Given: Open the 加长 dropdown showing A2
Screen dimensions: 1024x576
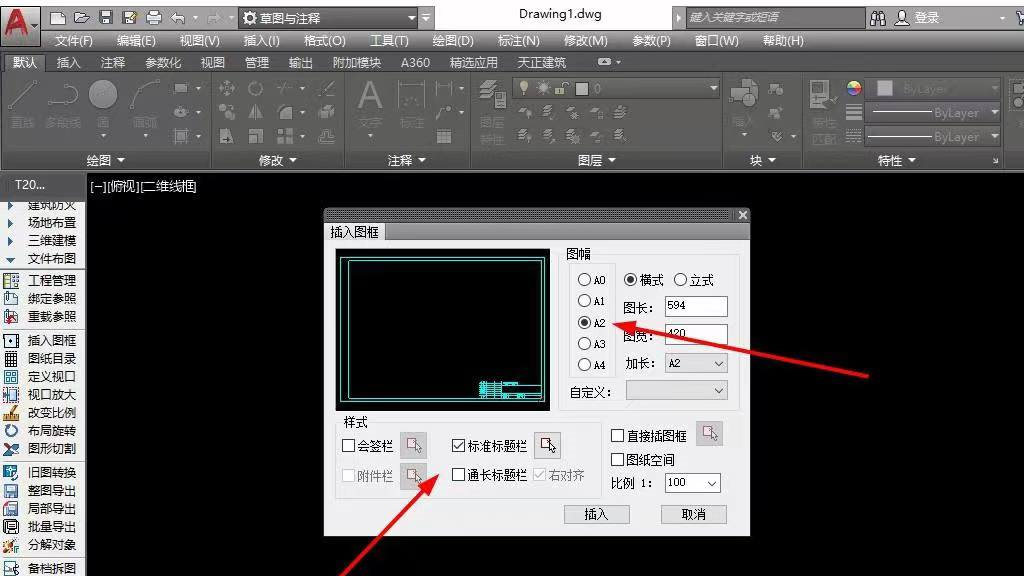Looking at the screenshot, I should point(695,363).
